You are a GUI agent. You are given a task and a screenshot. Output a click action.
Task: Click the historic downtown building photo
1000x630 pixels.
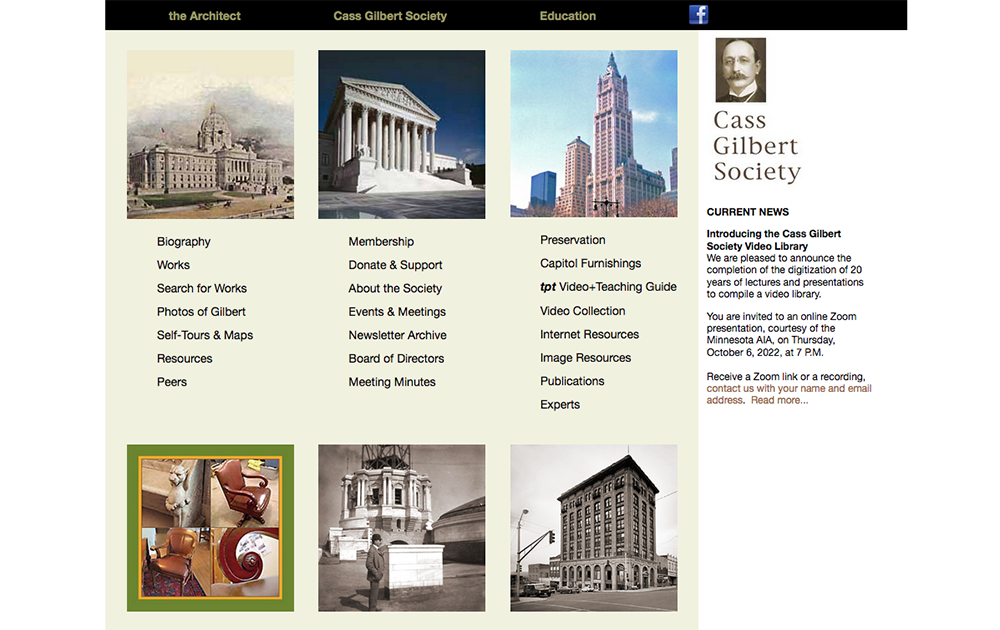pos(593,527)
